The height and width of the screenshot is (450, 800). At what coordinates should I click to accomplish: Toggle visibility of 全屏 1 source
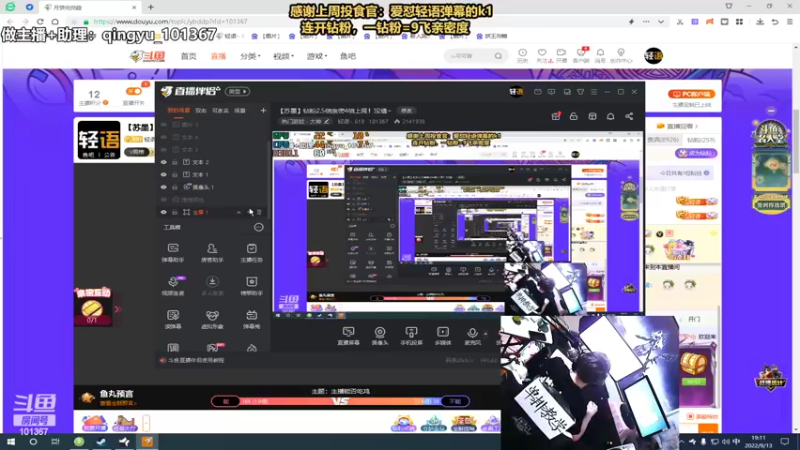(164, 212)
